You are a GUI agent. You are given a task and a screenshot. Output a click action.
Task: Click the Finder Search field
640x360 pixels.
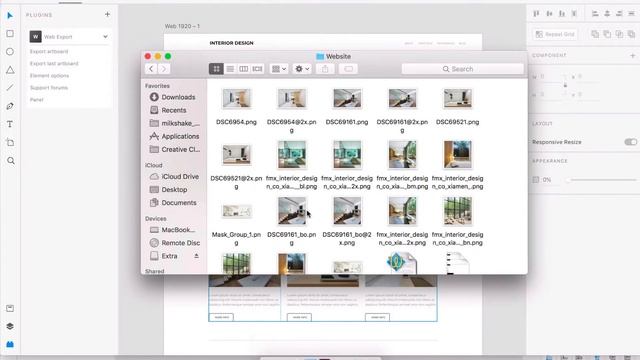(x=462, y=69)
